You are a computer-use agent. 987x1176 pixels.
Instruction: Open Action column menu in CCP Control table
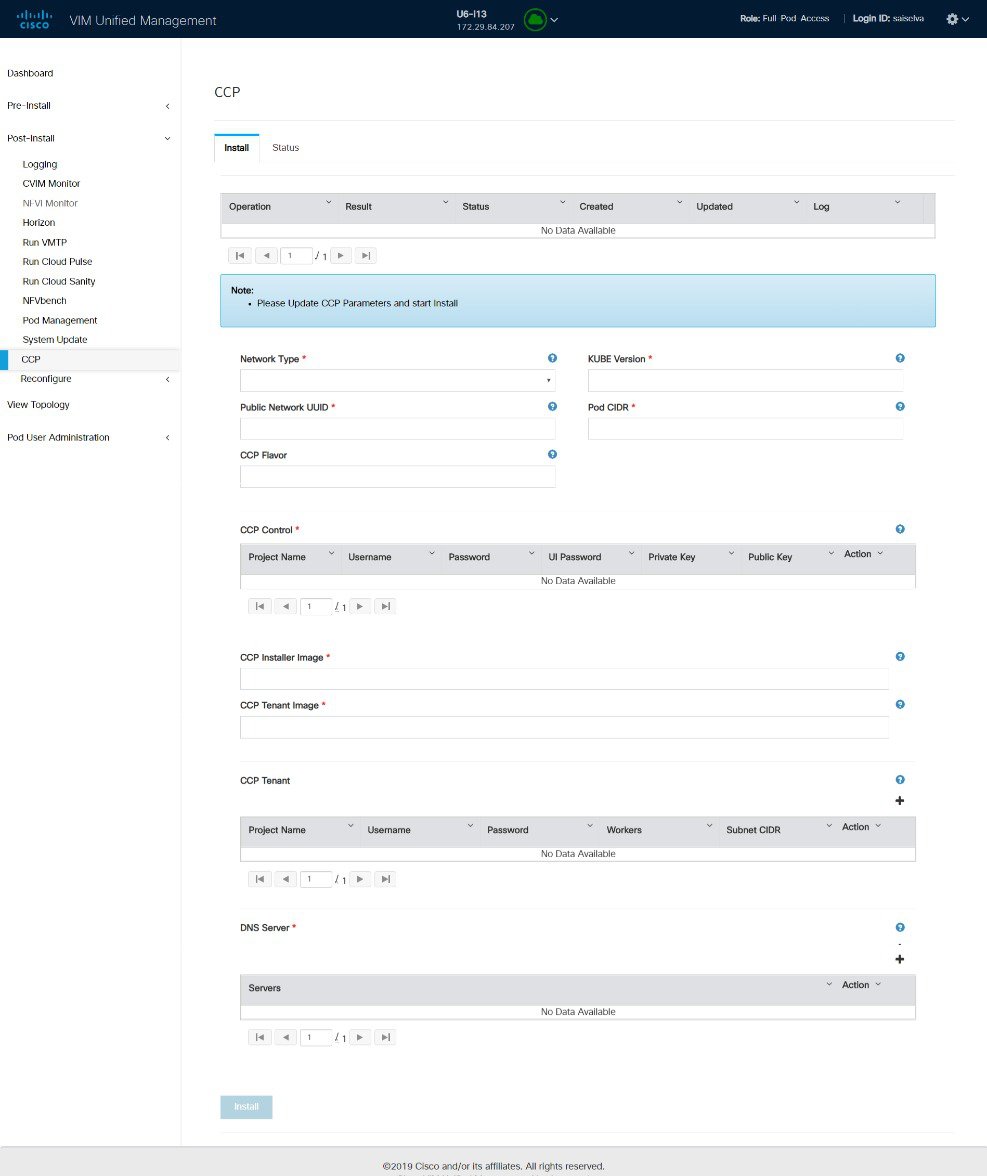point(880,554)
